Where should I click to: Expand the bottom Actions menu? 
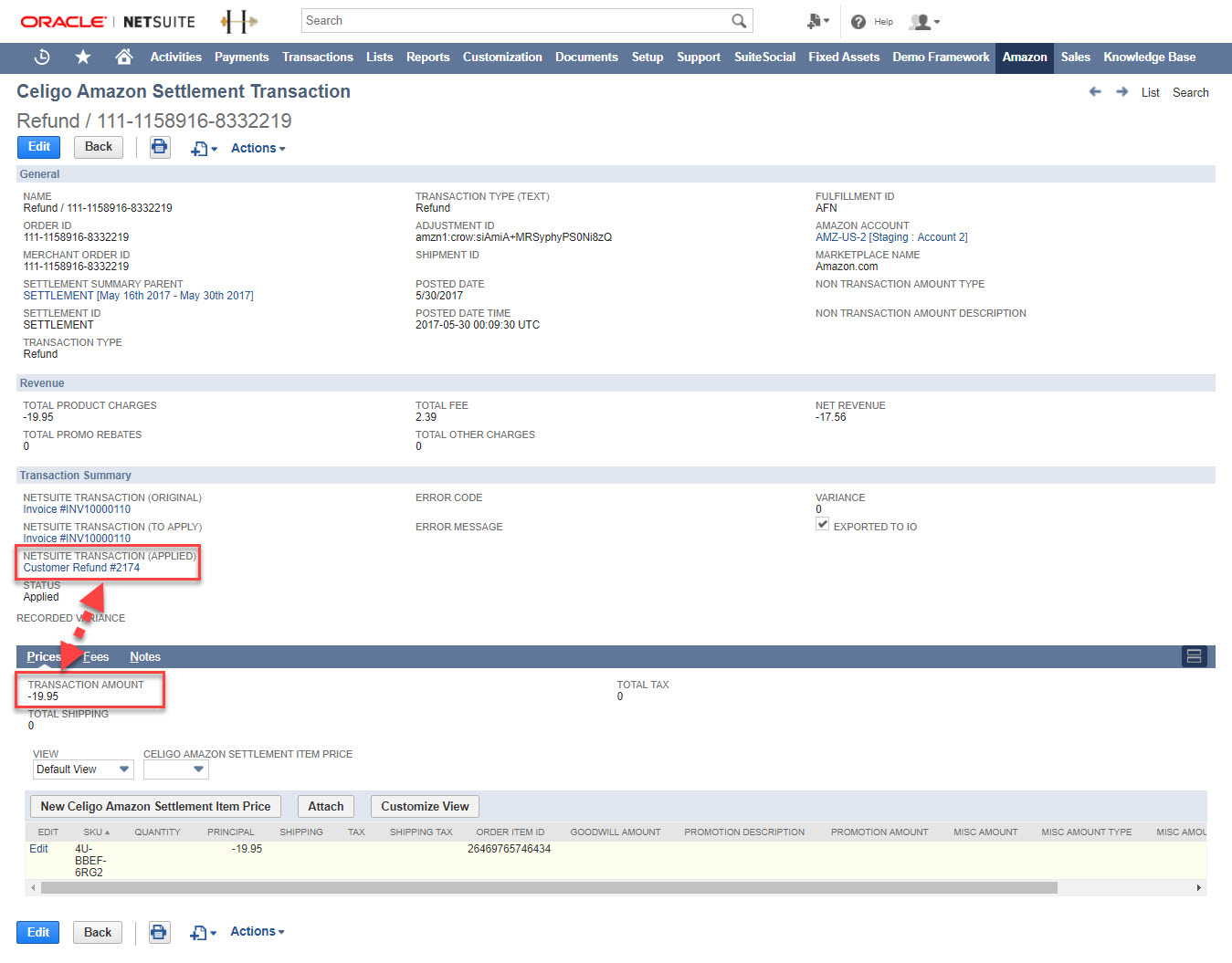point(258,931)
